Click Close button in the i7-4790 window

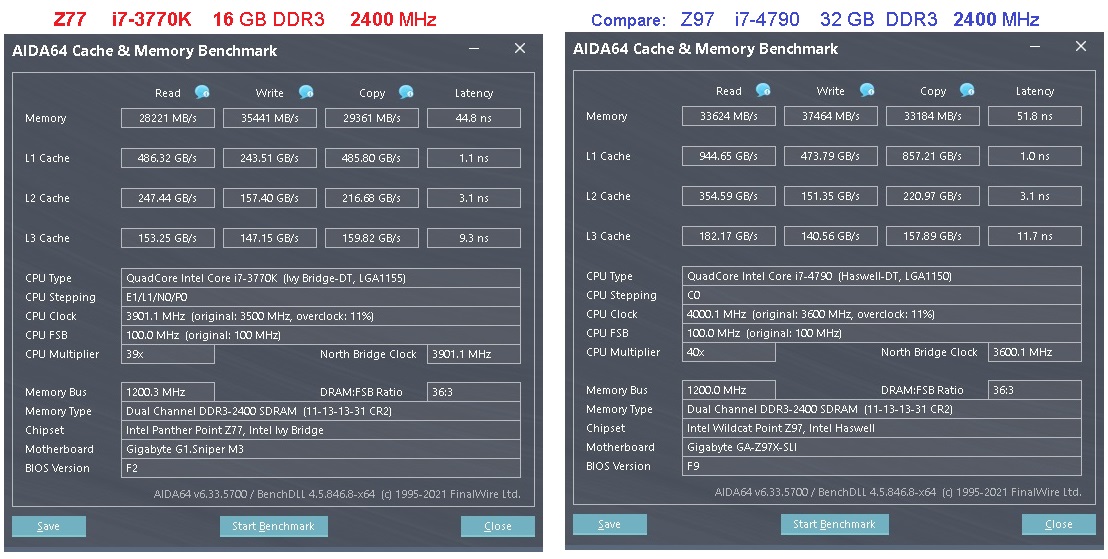point(1059,524)
